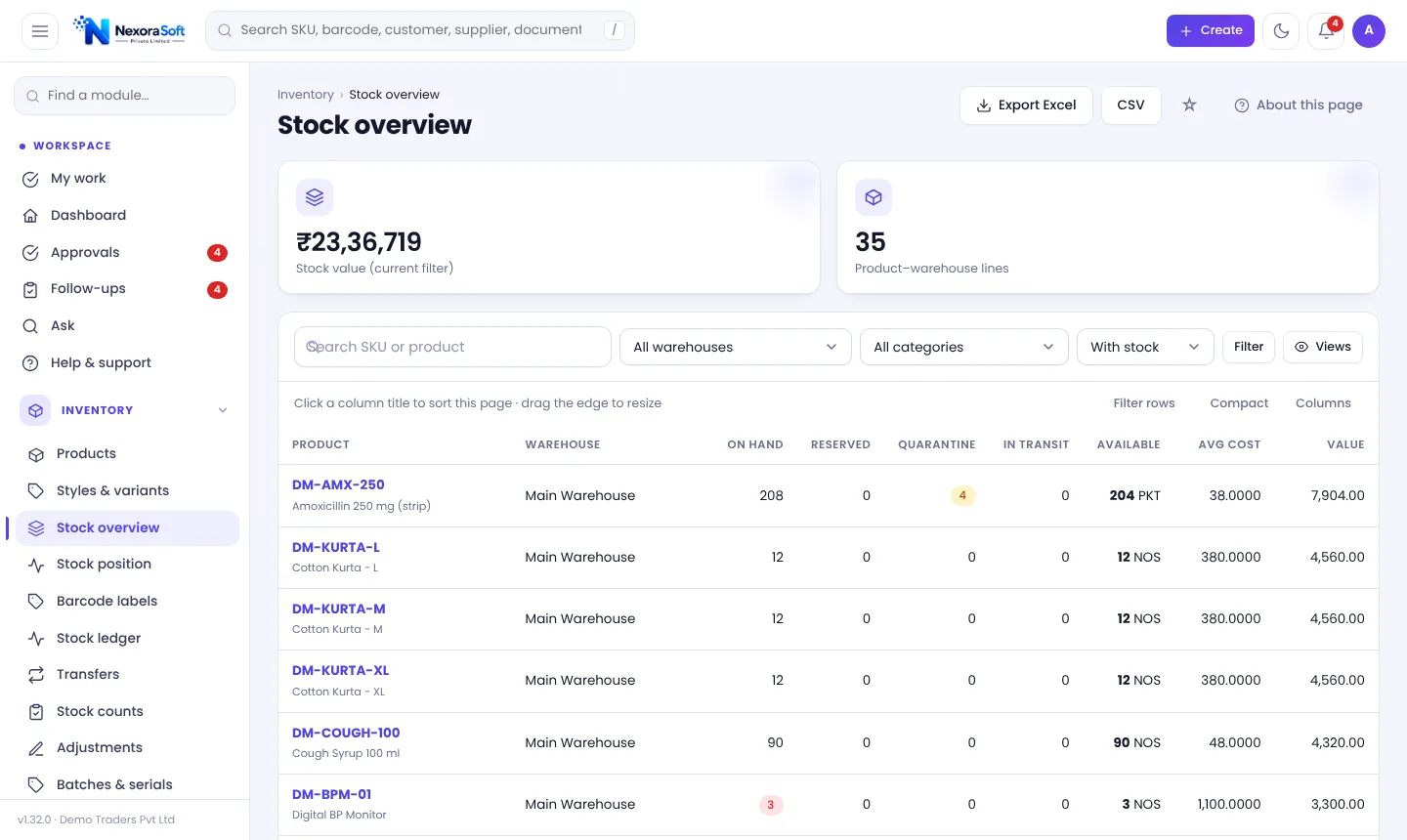Open the All categories dropdown

964,347
